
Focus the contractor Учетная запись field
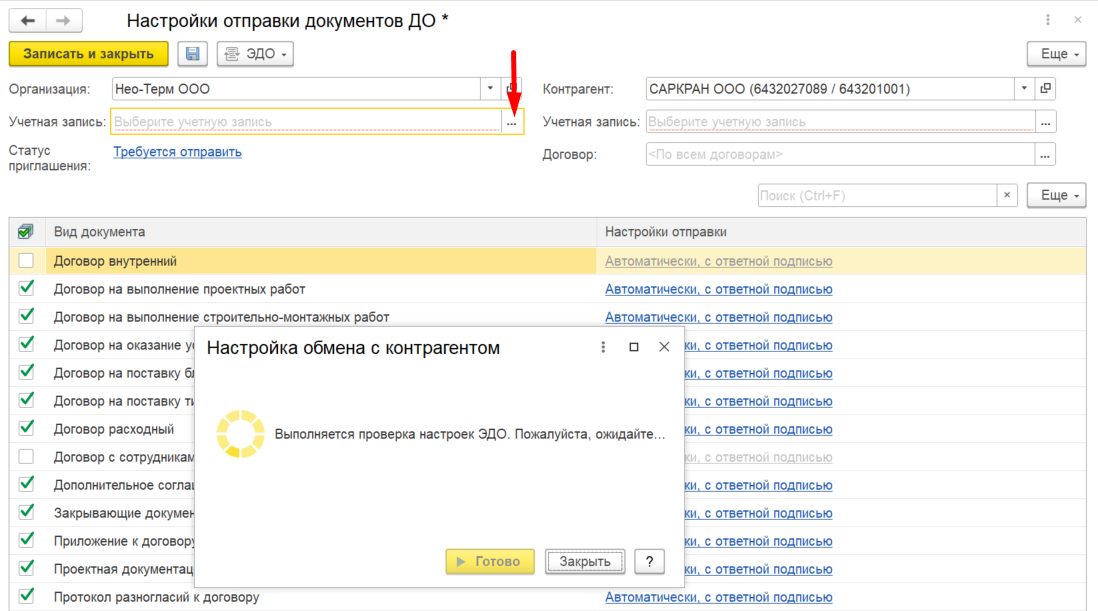[x=840, y=122]
